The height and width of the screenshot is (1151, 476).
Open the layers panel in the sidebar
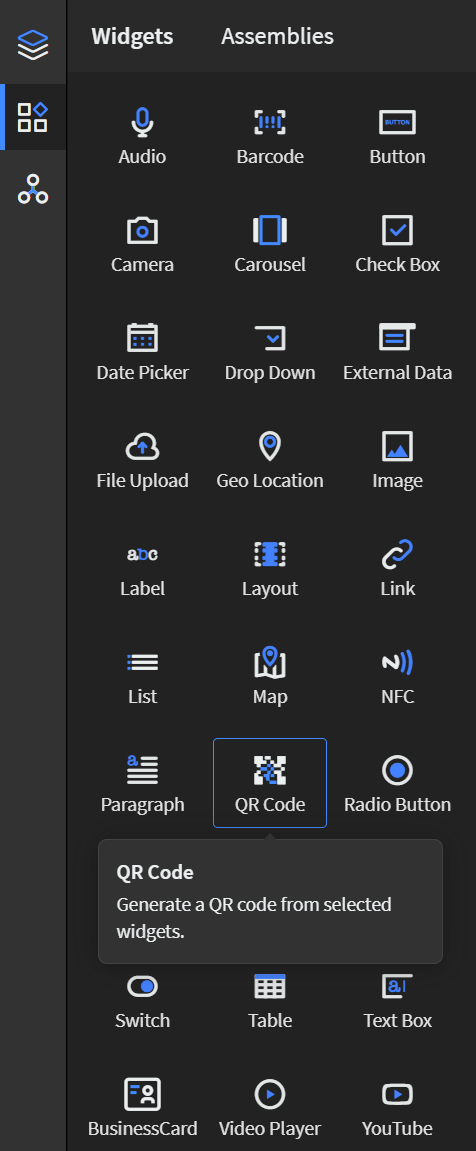[33, 44]
